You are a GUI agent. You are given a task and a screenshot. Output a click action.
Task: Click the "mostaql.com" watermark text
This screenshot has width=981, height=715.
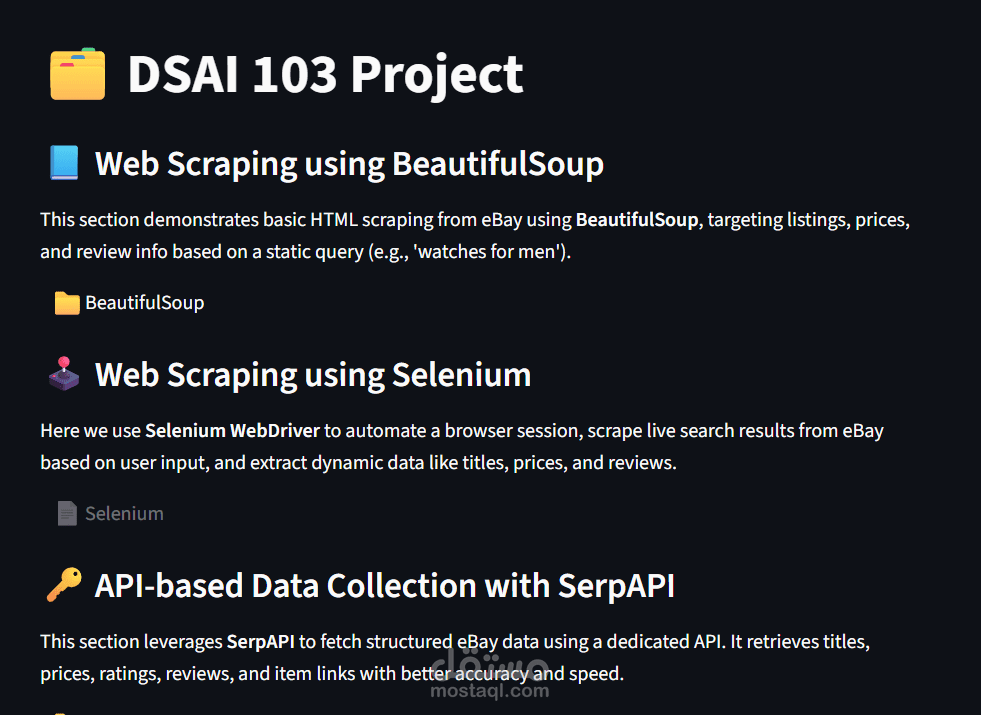click(x=489, y=691)
